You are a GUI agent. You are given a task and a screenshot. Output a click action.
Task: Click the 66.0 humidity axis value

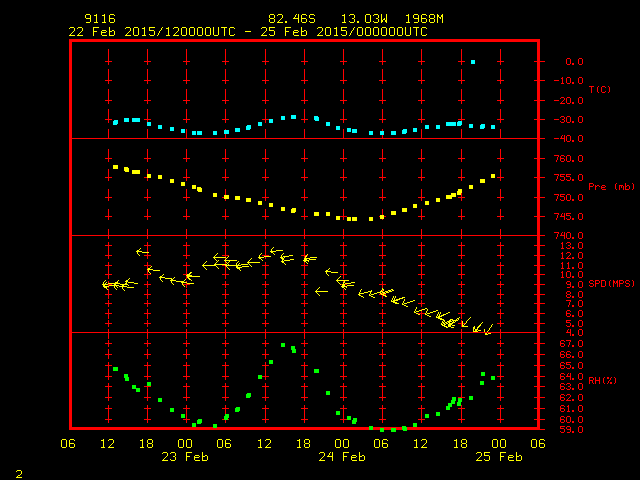pyautogui.click(x=571, y=355)
